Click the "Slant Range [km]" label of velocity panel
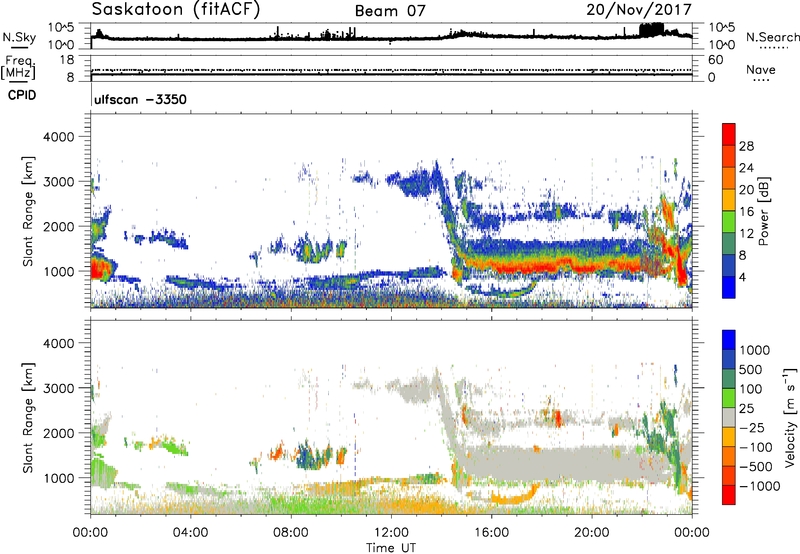This screenshot has height=554, width=800. pyautogui.click(x=28, y=417)
